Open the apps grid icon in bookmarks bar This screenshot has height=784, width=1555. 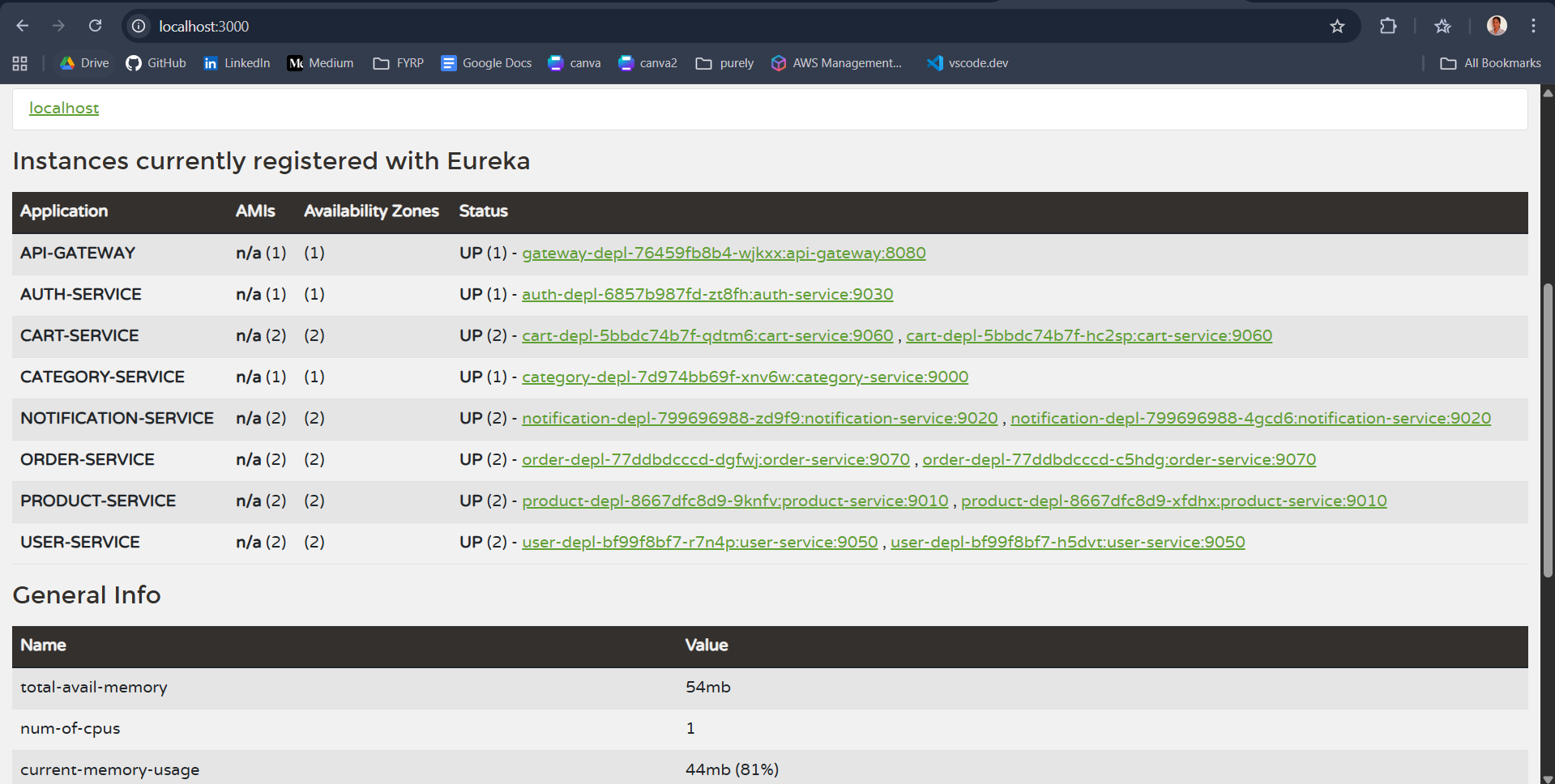tap(20, 63)
